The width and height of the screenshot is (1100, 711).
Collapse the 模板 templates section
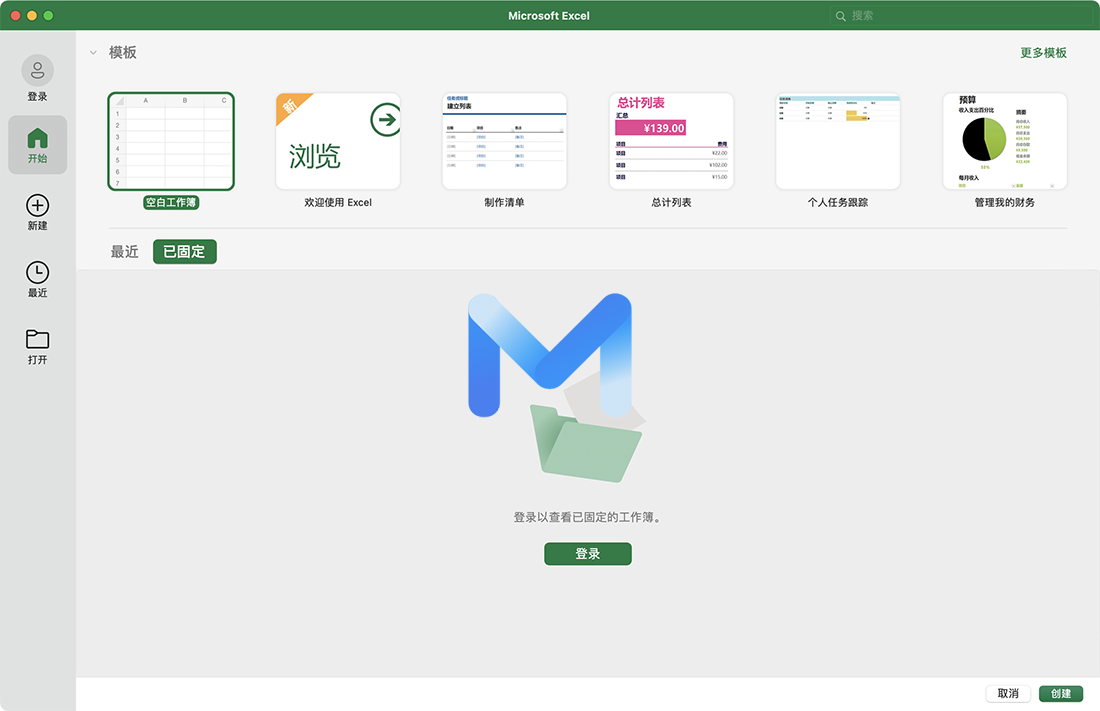click(x=93, y=53)
